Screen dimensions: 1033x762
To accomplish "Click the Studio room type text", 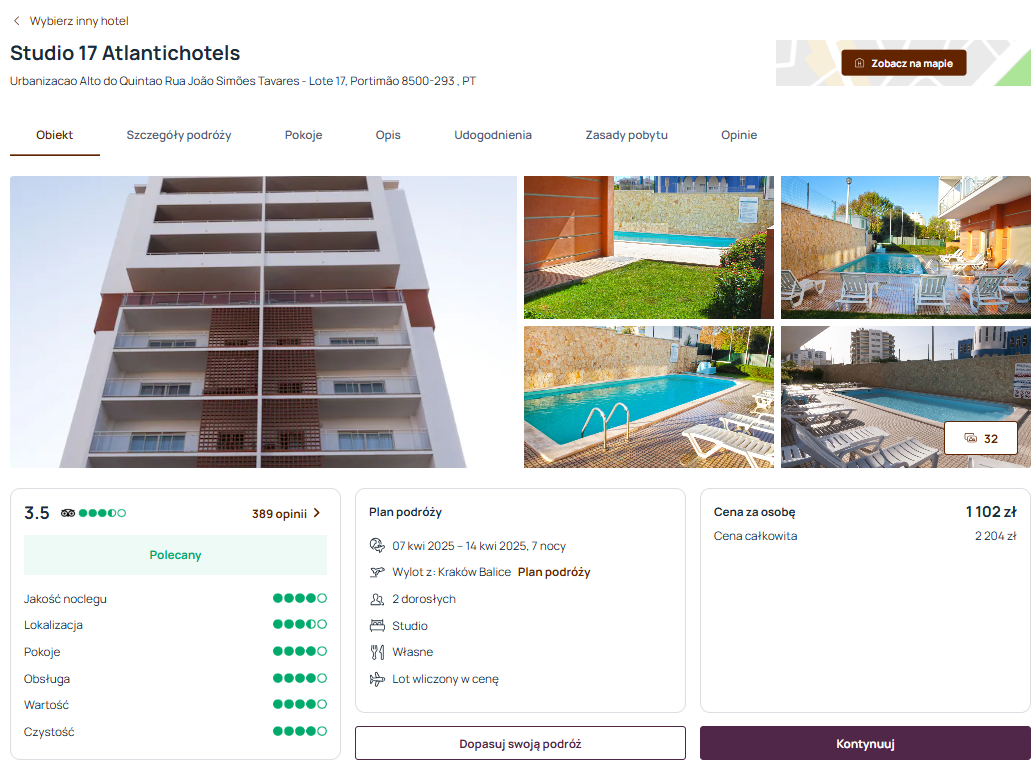I will point(410,626).
